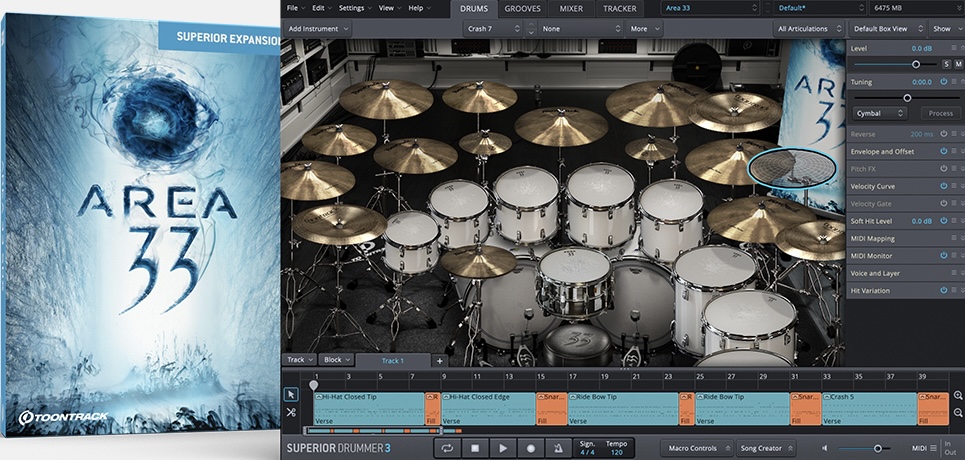
Task: Open the Block dropdown button
Action: click(336, 360)
